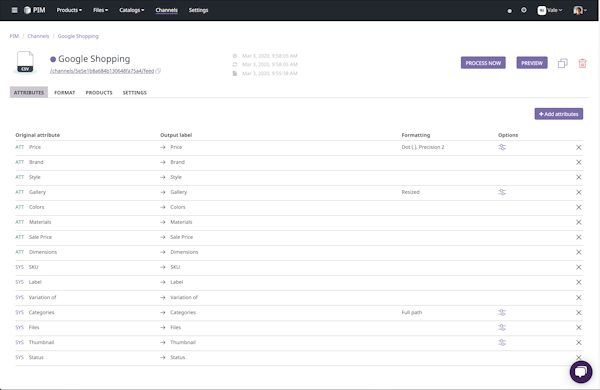600x390 pixels.
Task: Click the PROCESS NOW button
Action: coord(483,63)
